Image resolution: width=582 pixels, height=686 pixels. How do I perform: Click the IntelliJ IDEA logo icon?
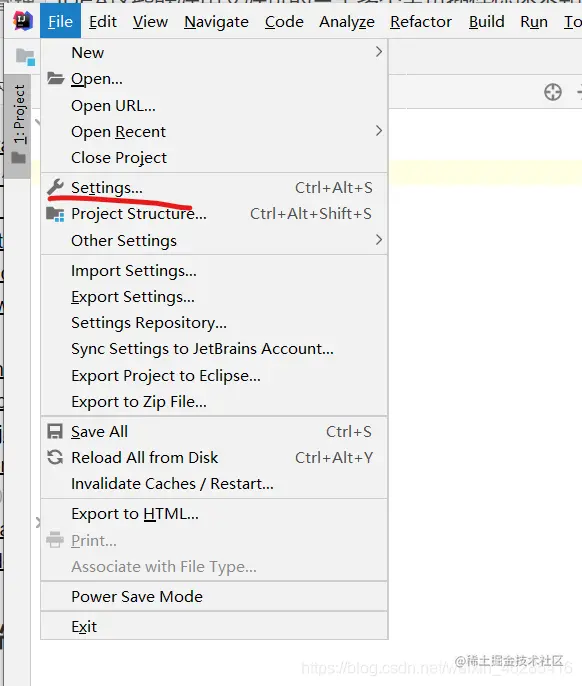click(23, 21)
